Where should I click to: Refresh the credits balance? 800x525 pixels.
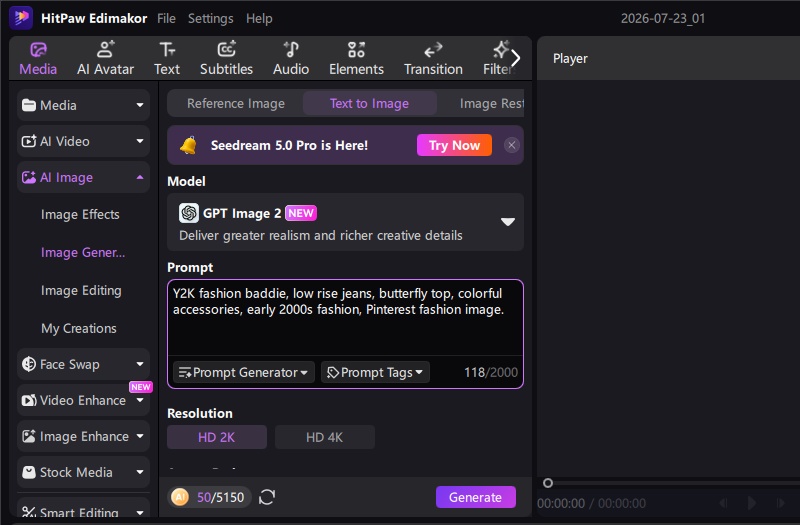tap(267, 497)
